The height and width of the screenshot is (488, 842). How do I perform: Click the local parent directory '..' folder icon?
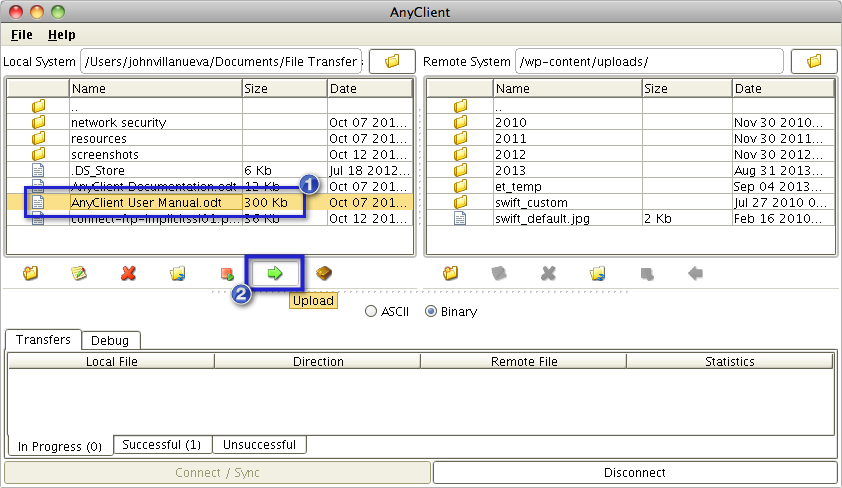pos(38,106)
